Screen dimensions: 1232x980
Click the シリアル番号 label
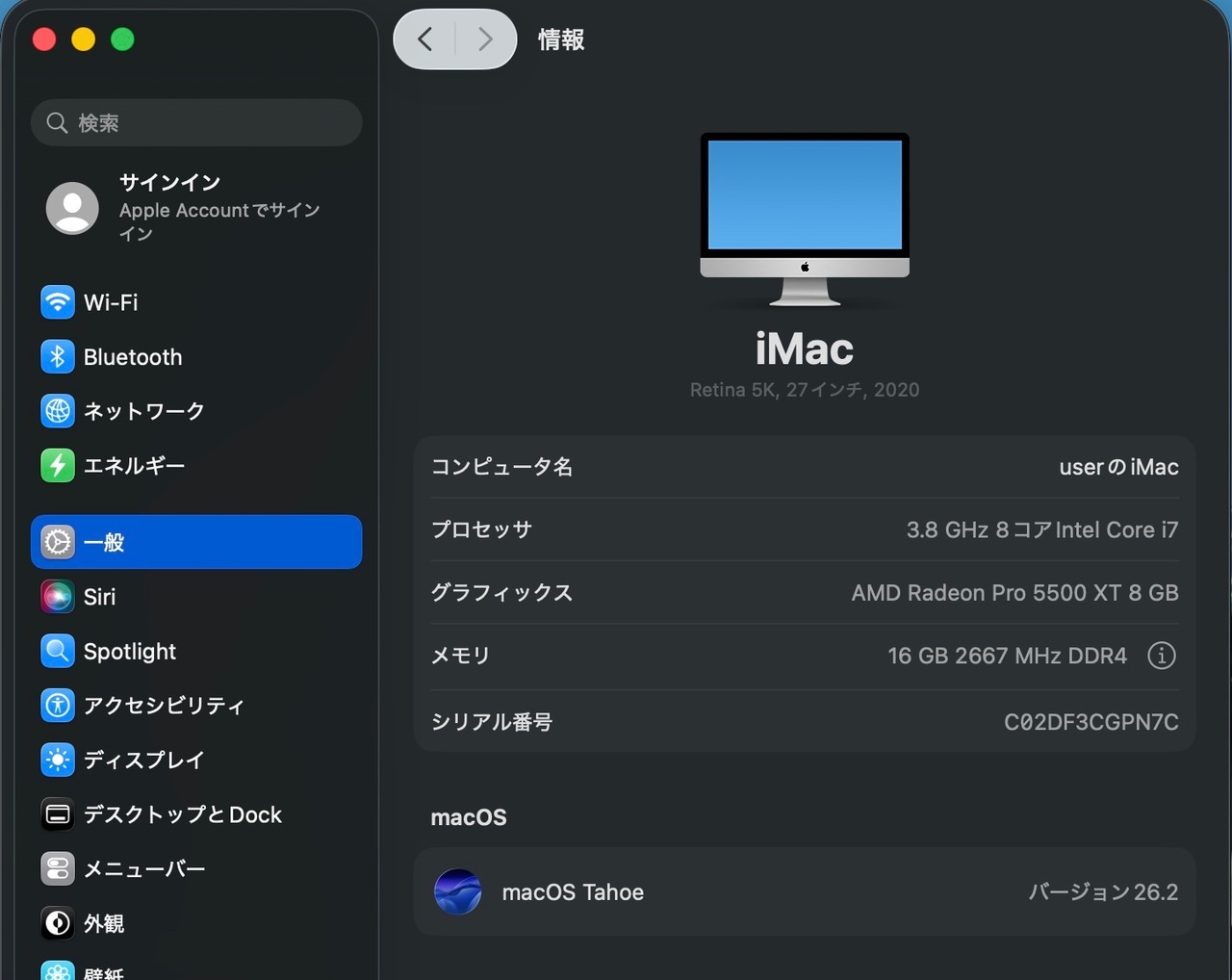(491, 722)
